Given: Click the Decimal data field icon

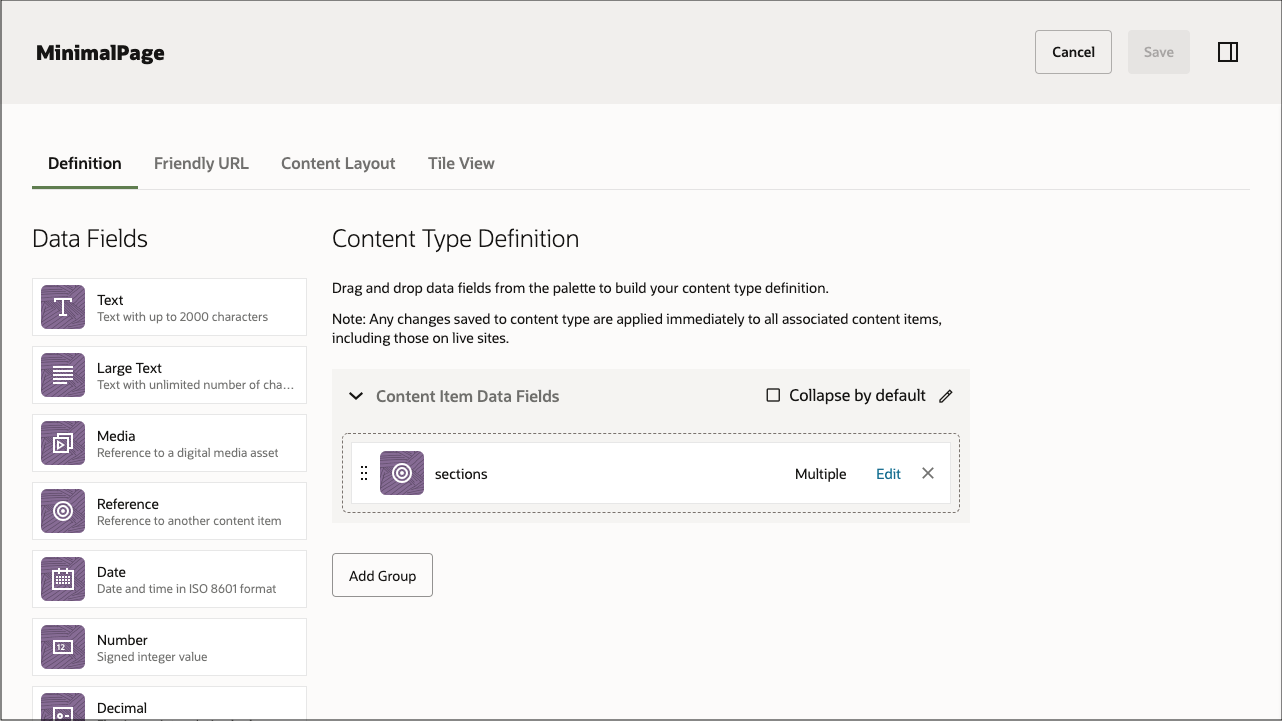Looking at the screenshot, I should coord(62,711).
